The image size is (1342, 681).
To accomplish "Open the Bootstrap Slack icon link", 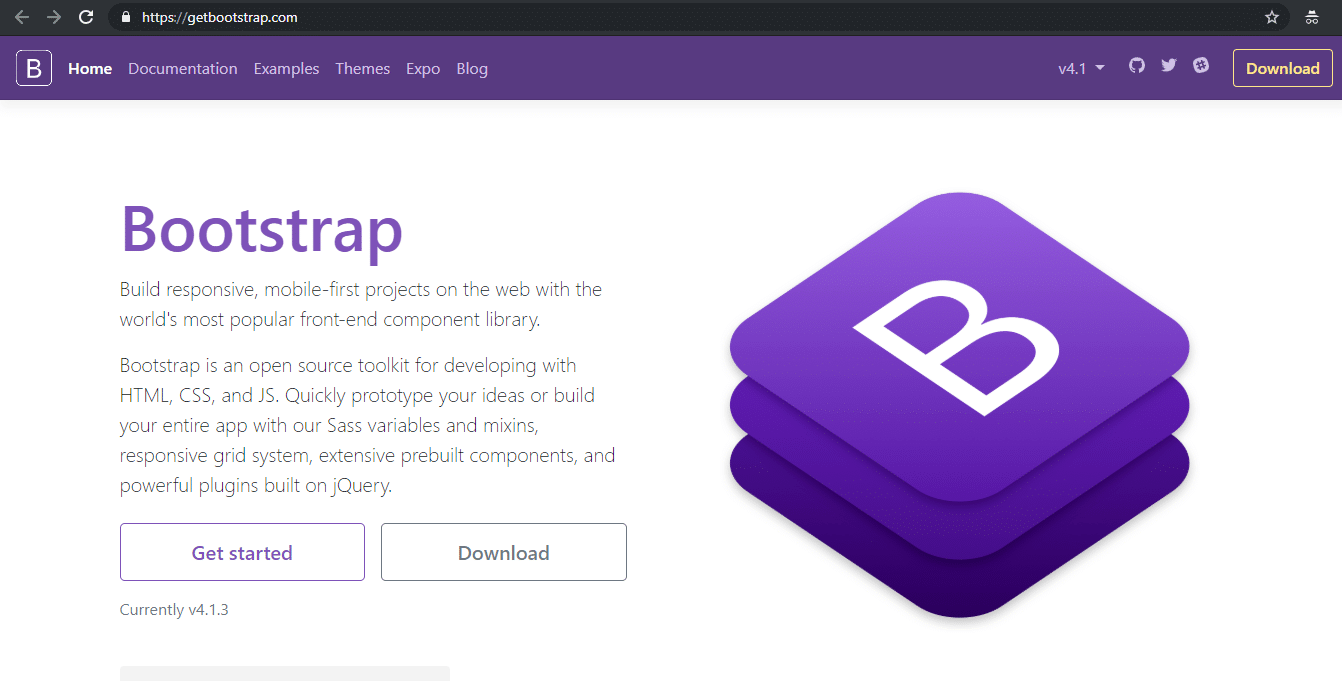I will coord(1201,65).
